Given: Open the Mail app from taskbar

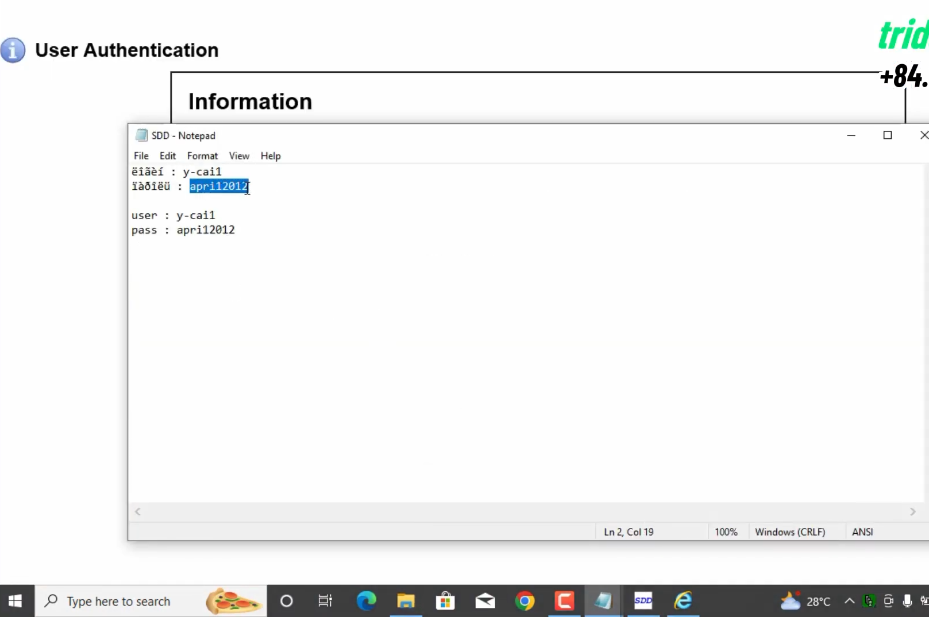Looking at the screenshot, I should tap(485, 601).
